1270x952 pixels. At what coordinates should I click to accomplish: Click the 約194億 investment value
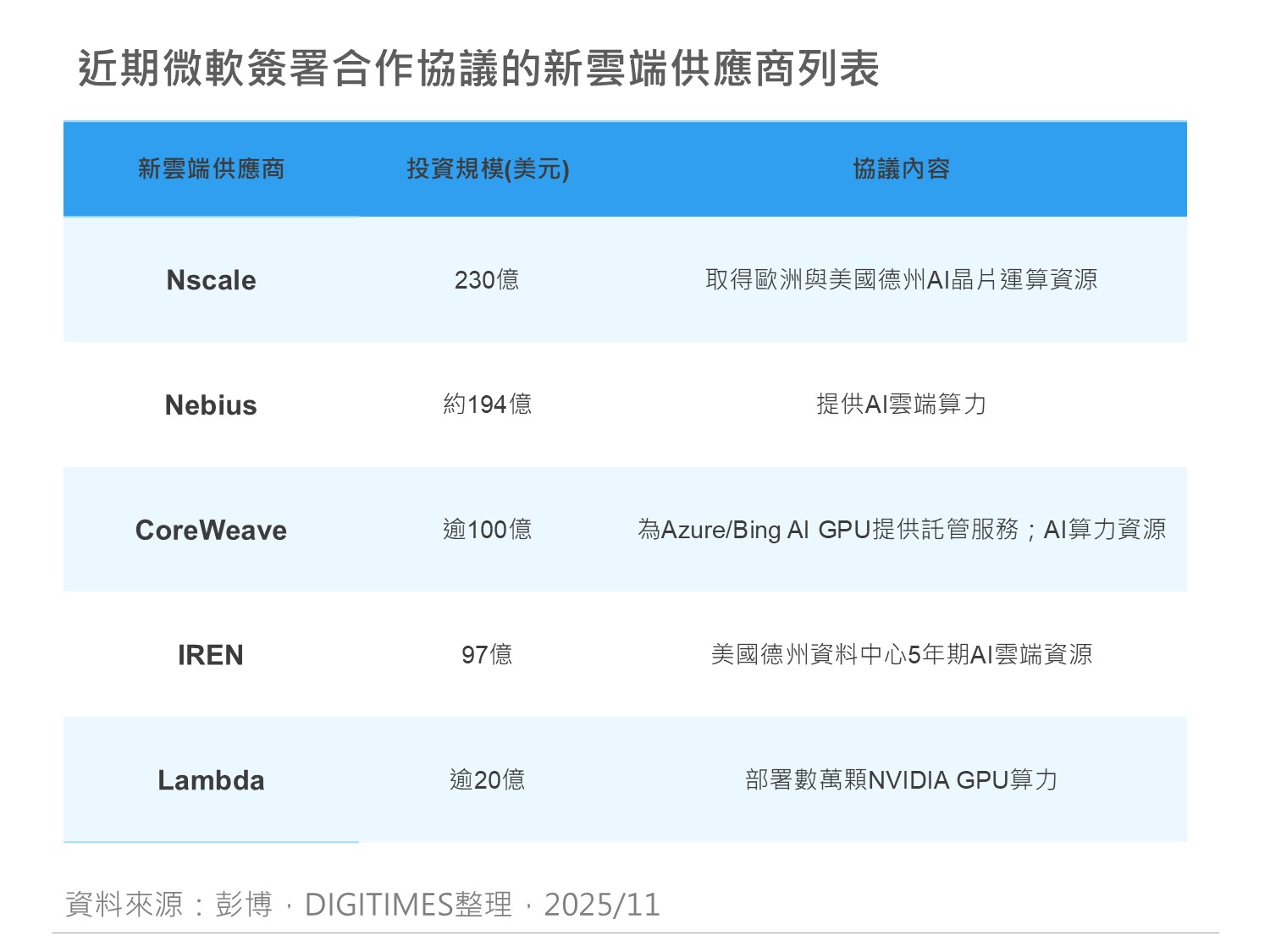(487, 404)
